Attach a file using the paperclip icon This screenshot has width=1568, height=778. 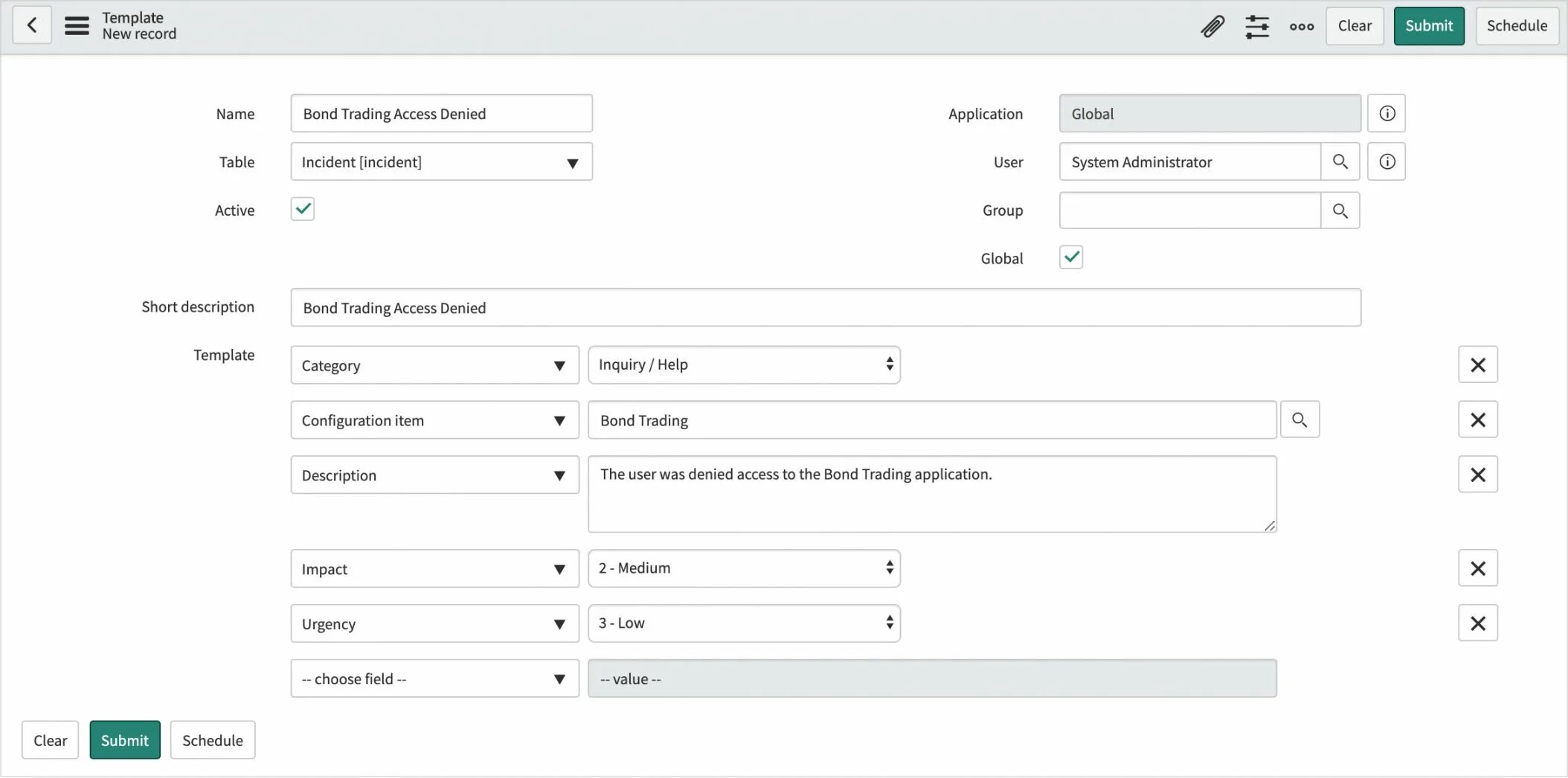pyautogui.click(x=1212, y=26)
